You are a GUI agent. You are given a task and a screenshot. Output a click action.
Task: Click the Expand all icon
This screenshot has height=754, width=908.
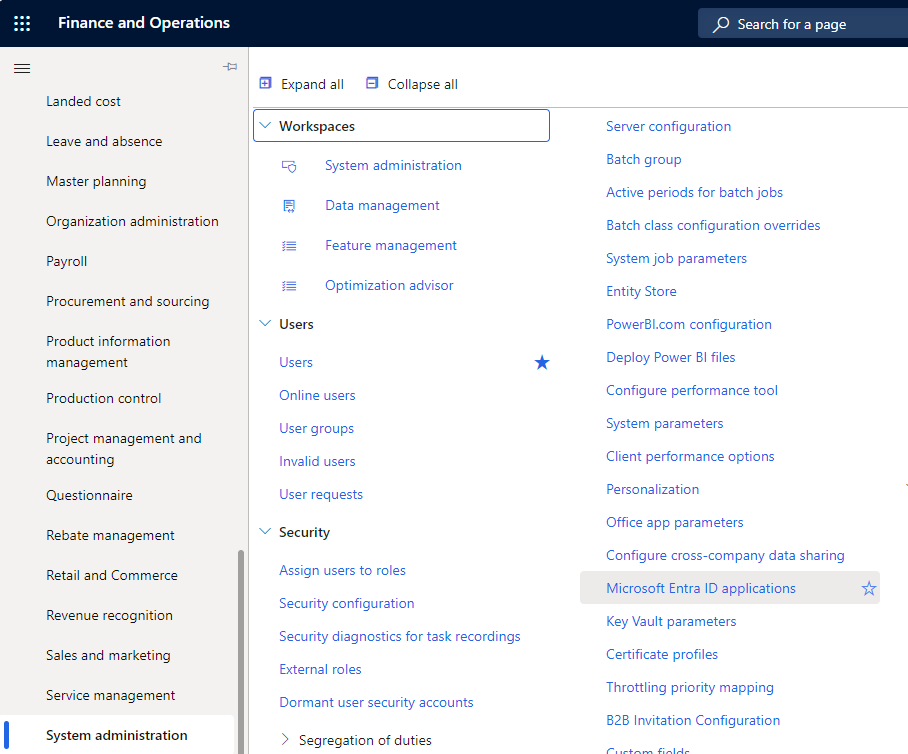(x=266, y=84)
